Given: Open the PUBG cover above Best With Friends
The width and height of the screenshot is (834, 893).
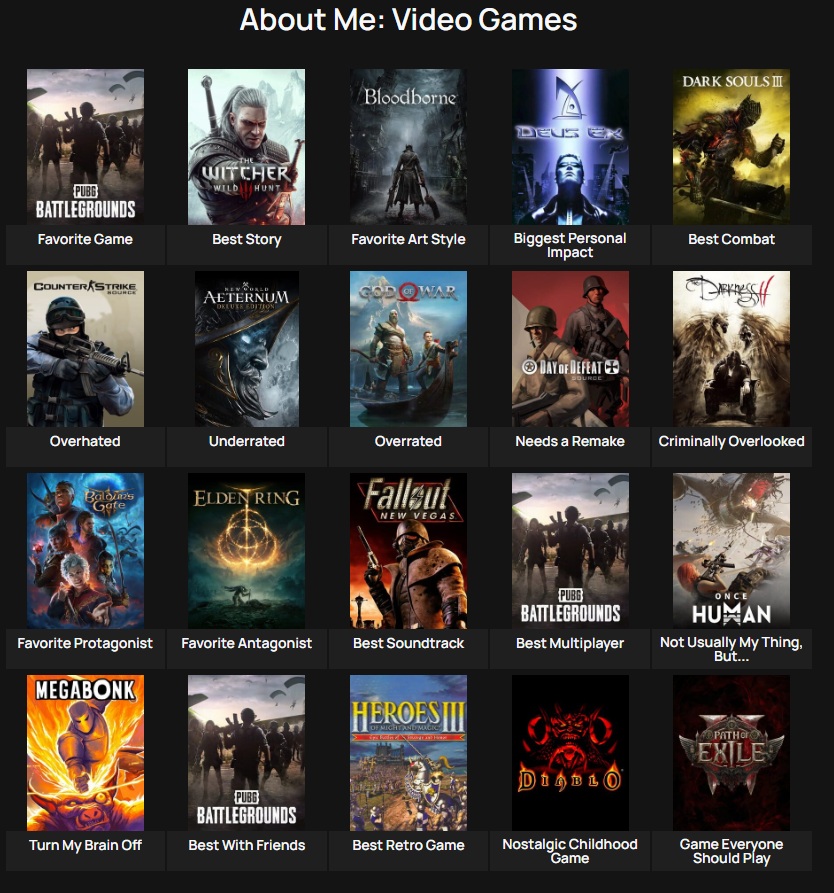Looking at the screenshot, I should pos(247,753).
